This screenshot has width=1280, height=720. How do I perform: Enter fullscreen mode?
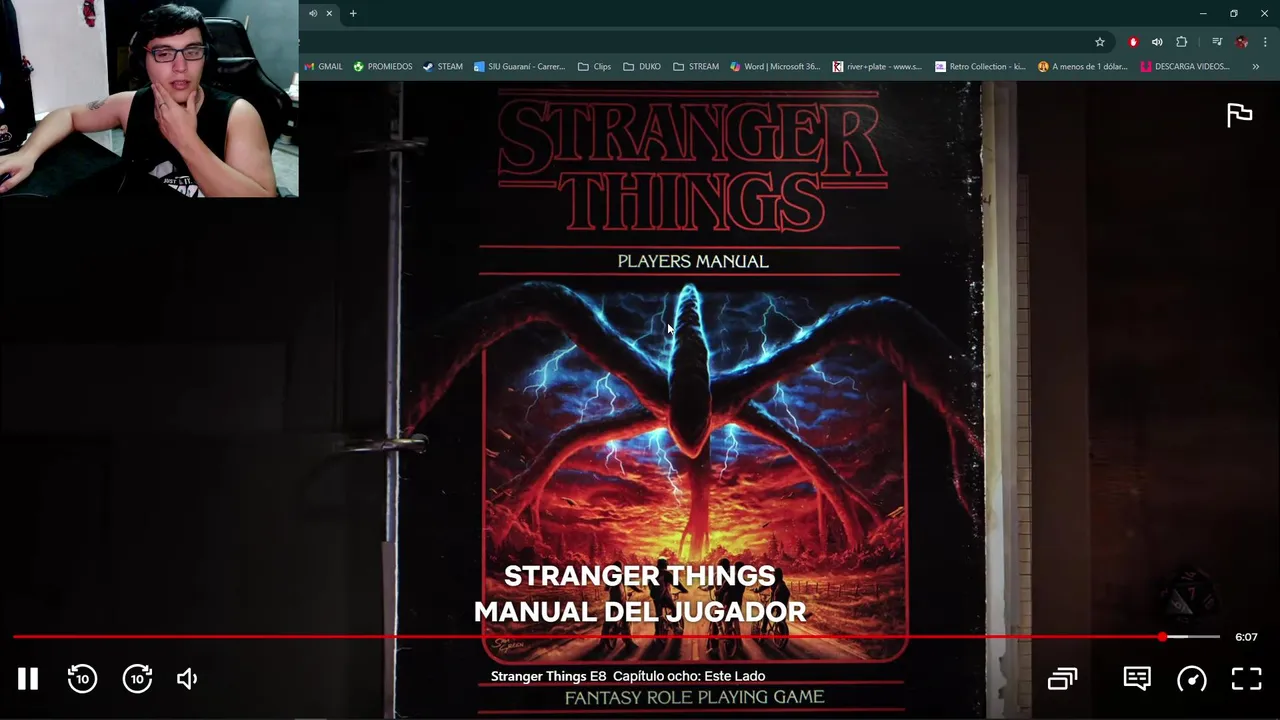[x=1246, y=679]
